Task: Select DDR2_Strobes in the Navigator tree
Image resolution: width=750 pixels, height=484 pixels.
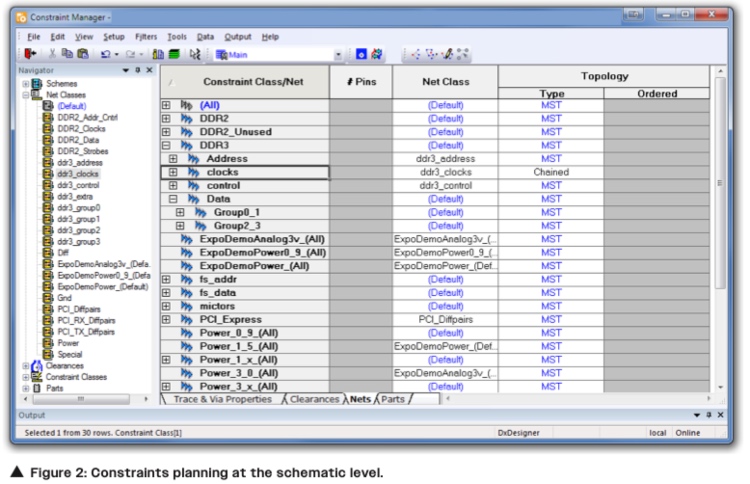Action: pos(83,151)
